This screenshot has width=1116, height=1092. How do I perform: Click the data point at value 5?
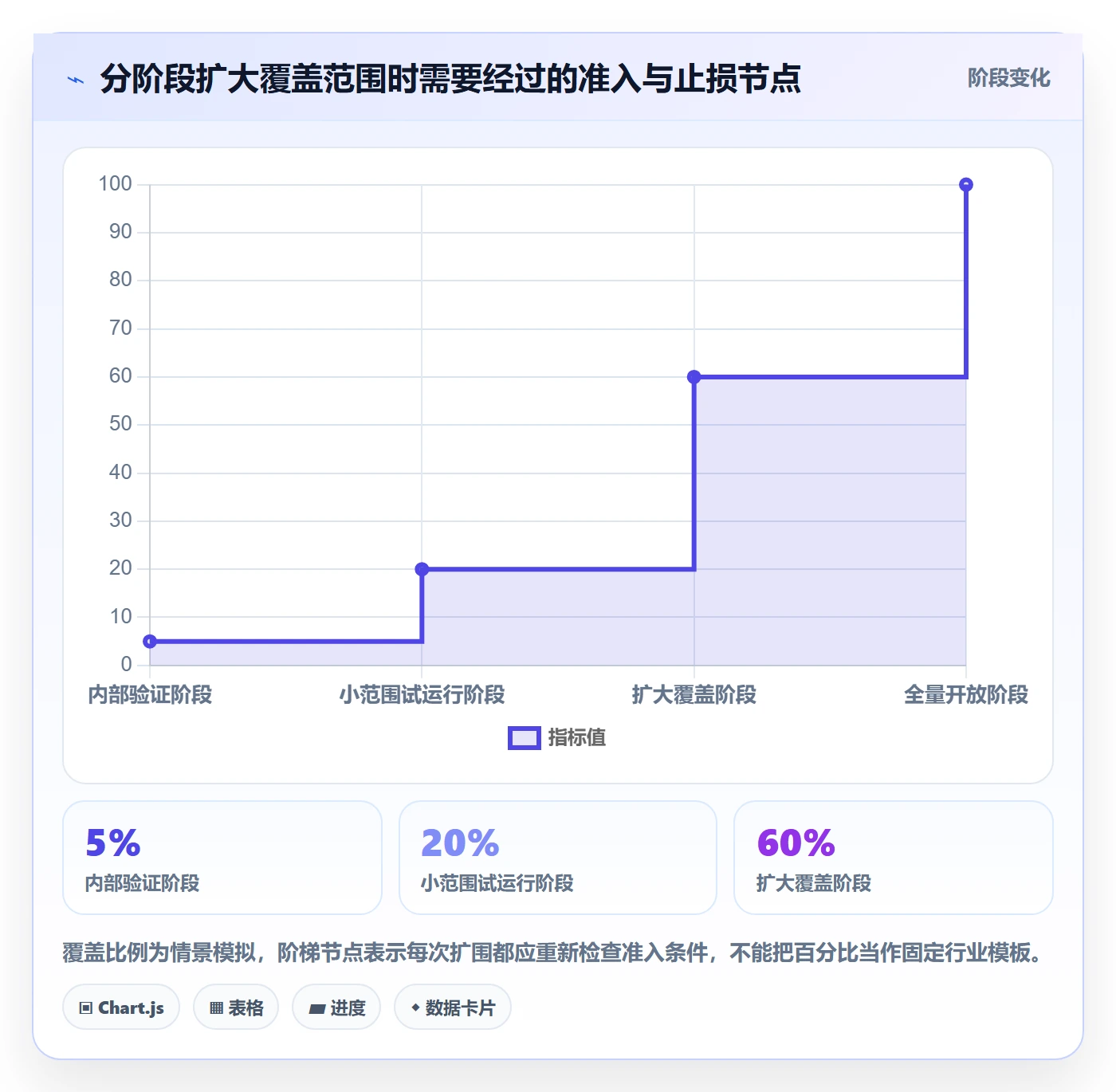click(x=150, y=642)
